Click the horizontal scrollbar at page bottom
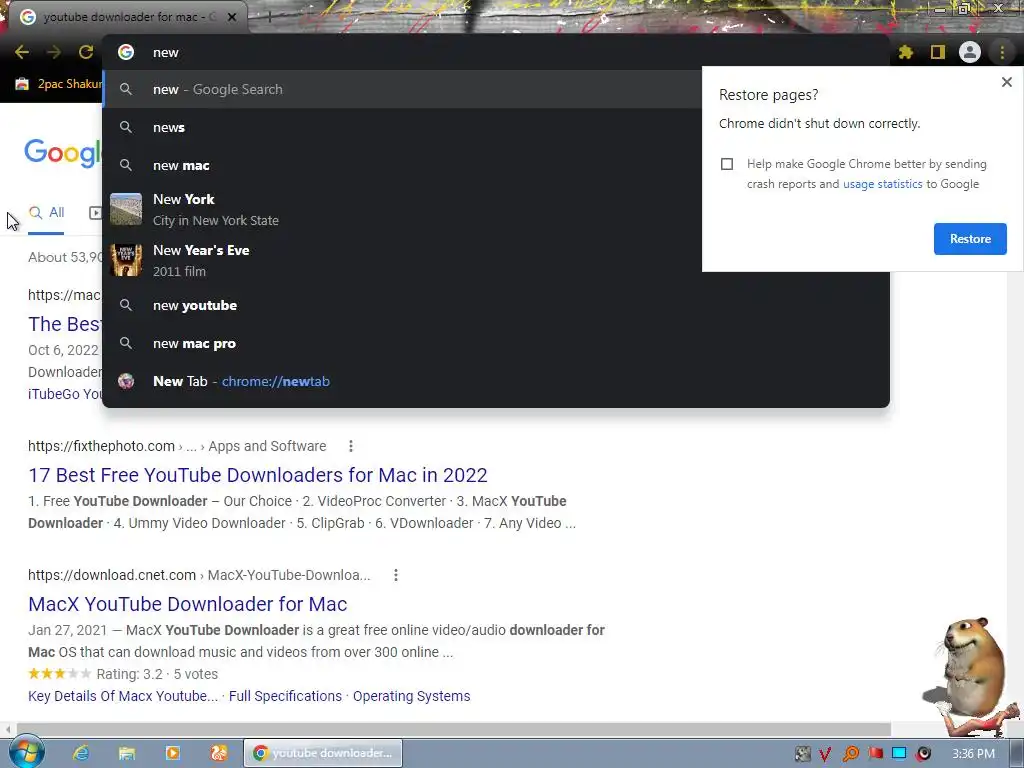This screenshot has height=768, width=1024. pos(453,729)
